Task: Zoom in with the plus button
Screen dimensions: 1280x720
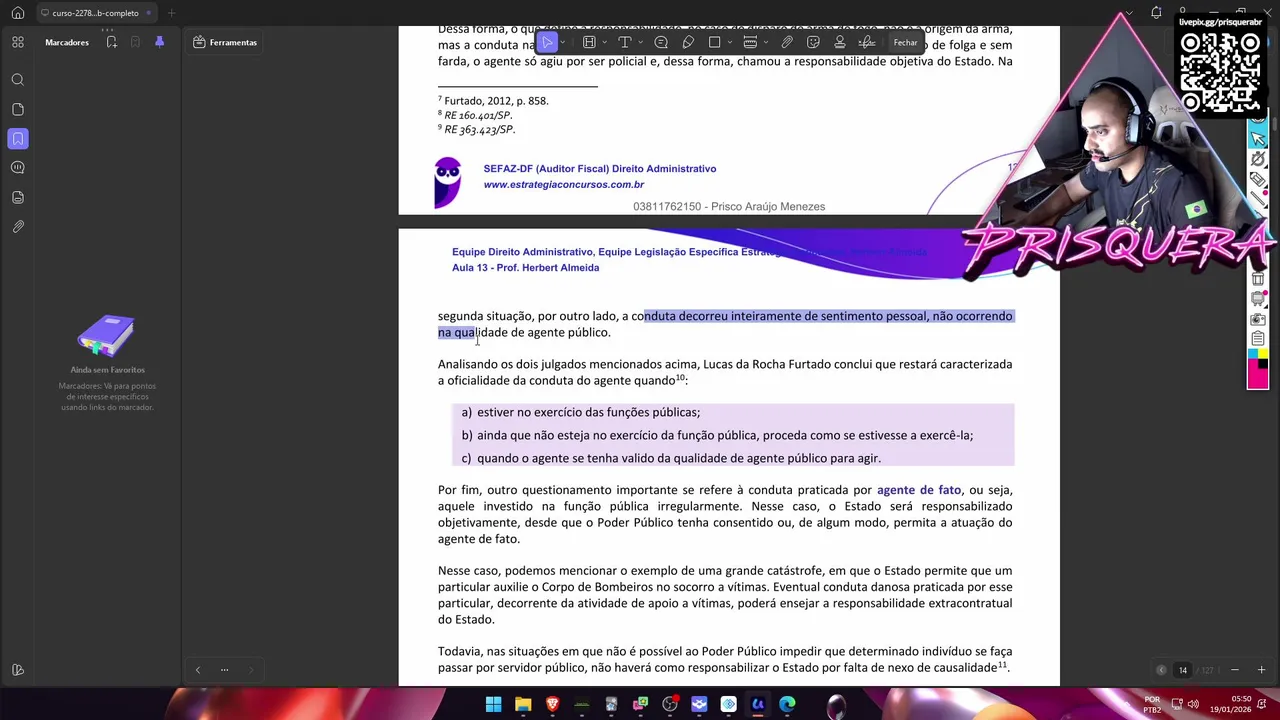Action: [1261, 670]
